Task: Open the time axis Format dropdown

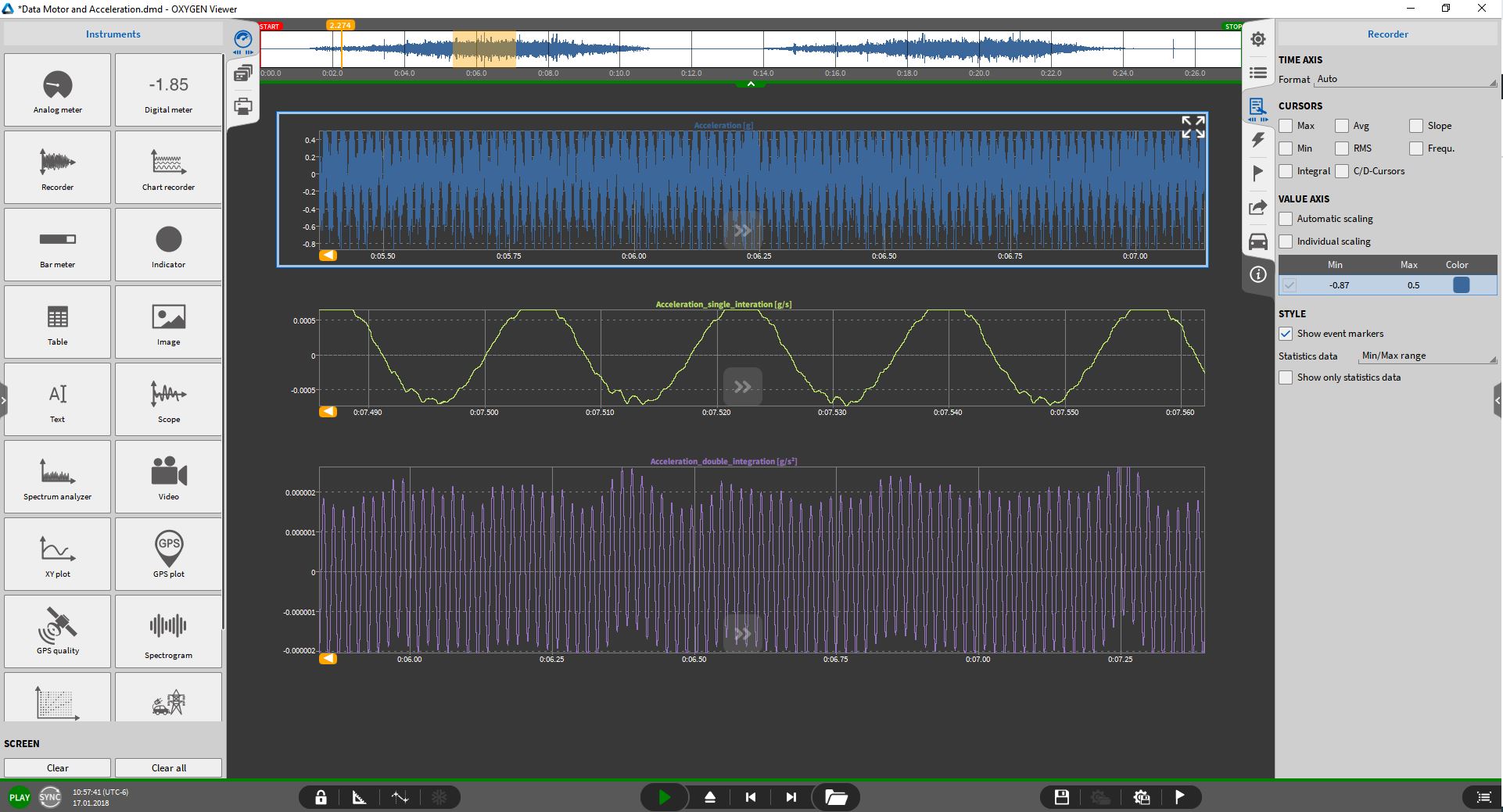Action: pos(1405,80)
